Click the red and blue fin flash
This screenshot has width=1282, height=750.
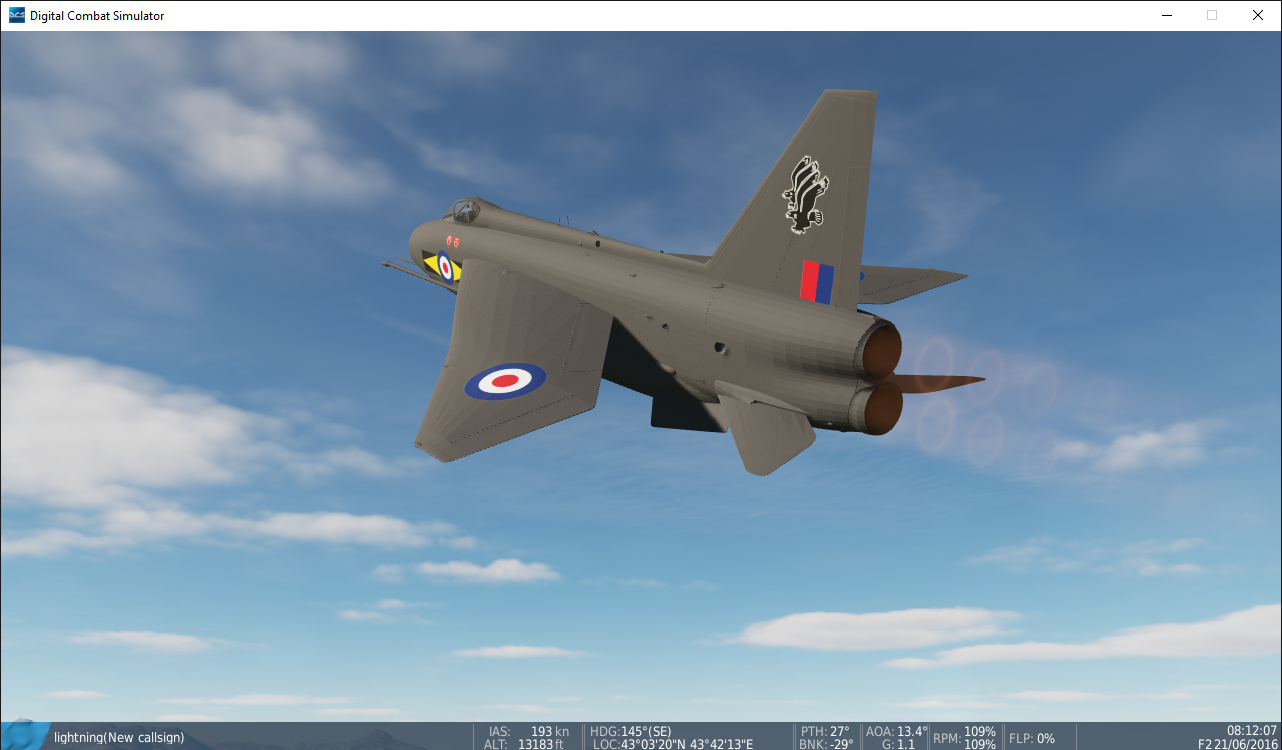tap(816, 282)
